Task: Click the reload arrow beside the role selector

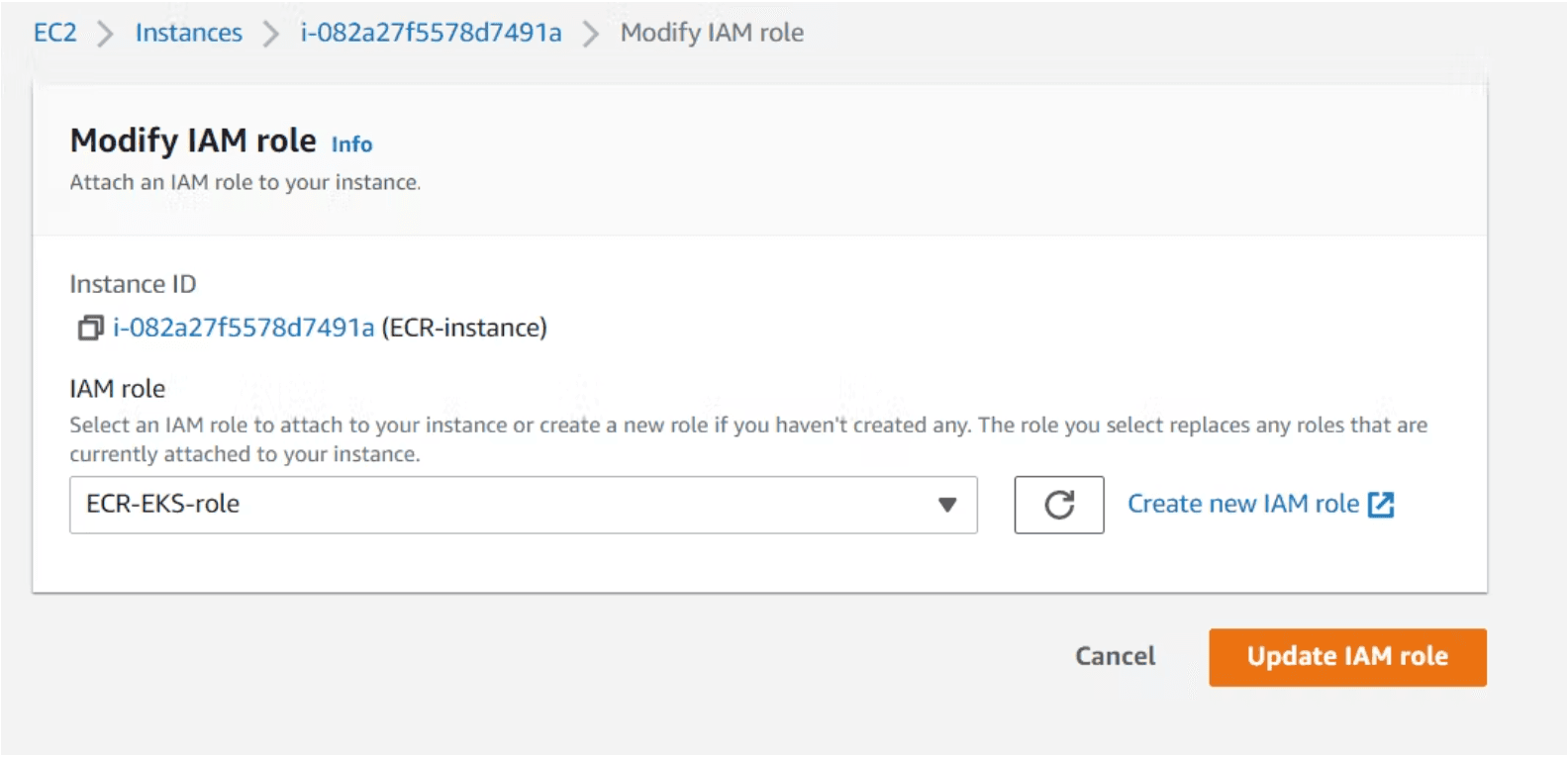Action: [x=1058, y=505]
